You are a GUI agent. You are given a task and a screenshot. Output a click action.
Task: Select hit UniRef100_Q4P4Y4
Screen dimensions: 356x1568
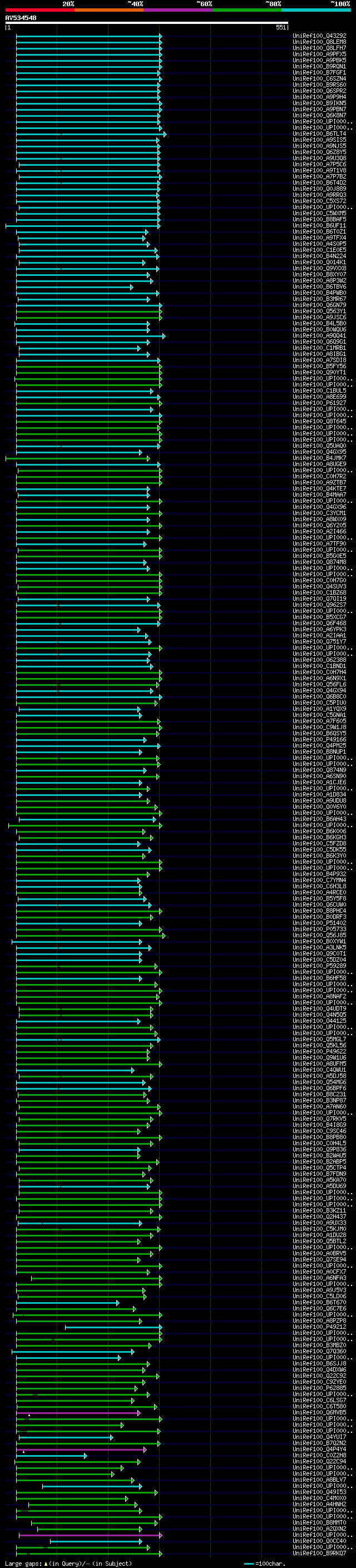[x=319, y=1449]
